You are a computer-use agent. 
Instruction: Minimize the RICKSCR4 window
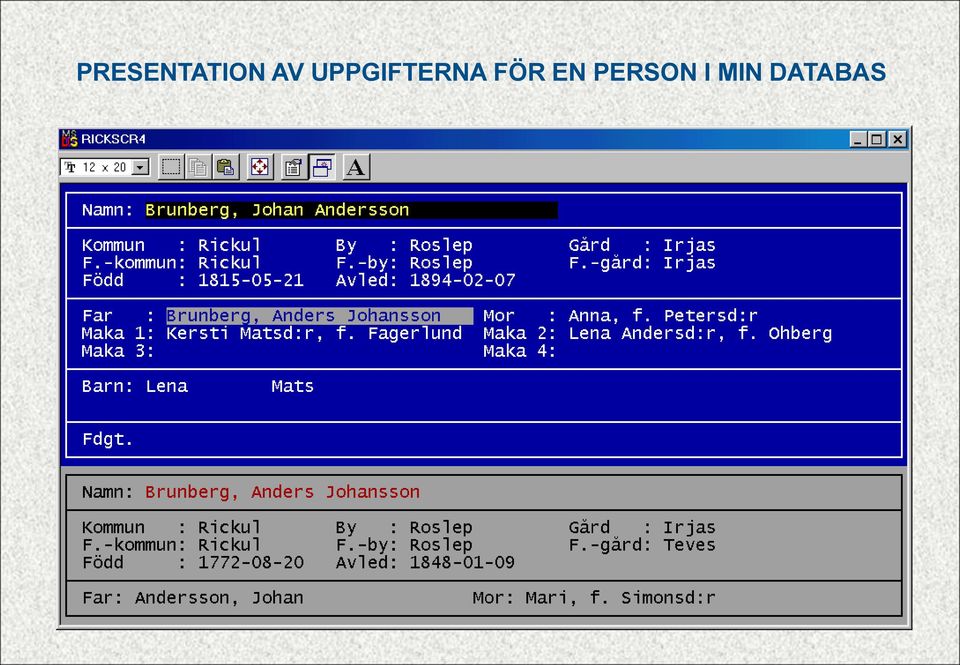point(858,140)
